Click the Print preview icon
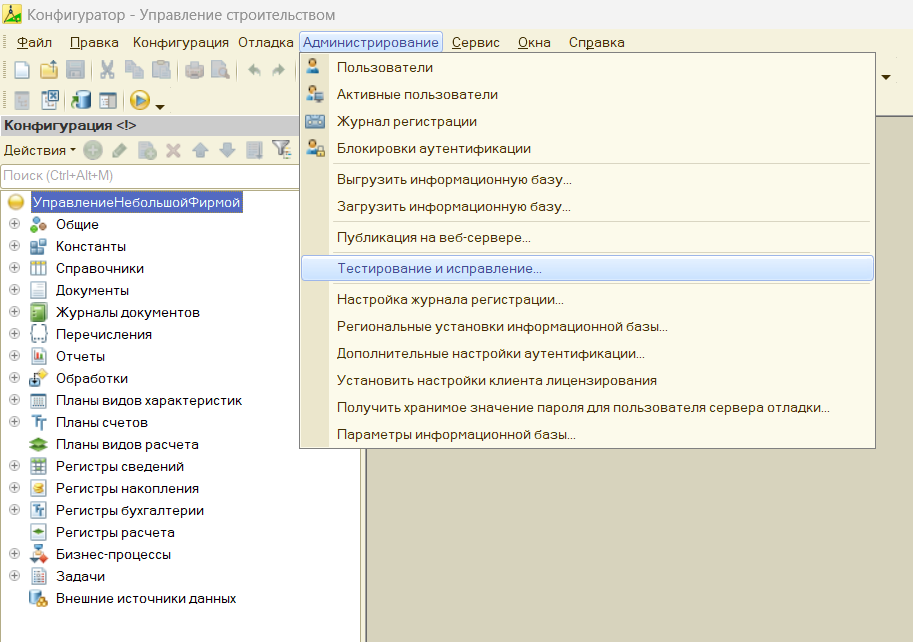913x642 pixels. [x=220, y=70]
